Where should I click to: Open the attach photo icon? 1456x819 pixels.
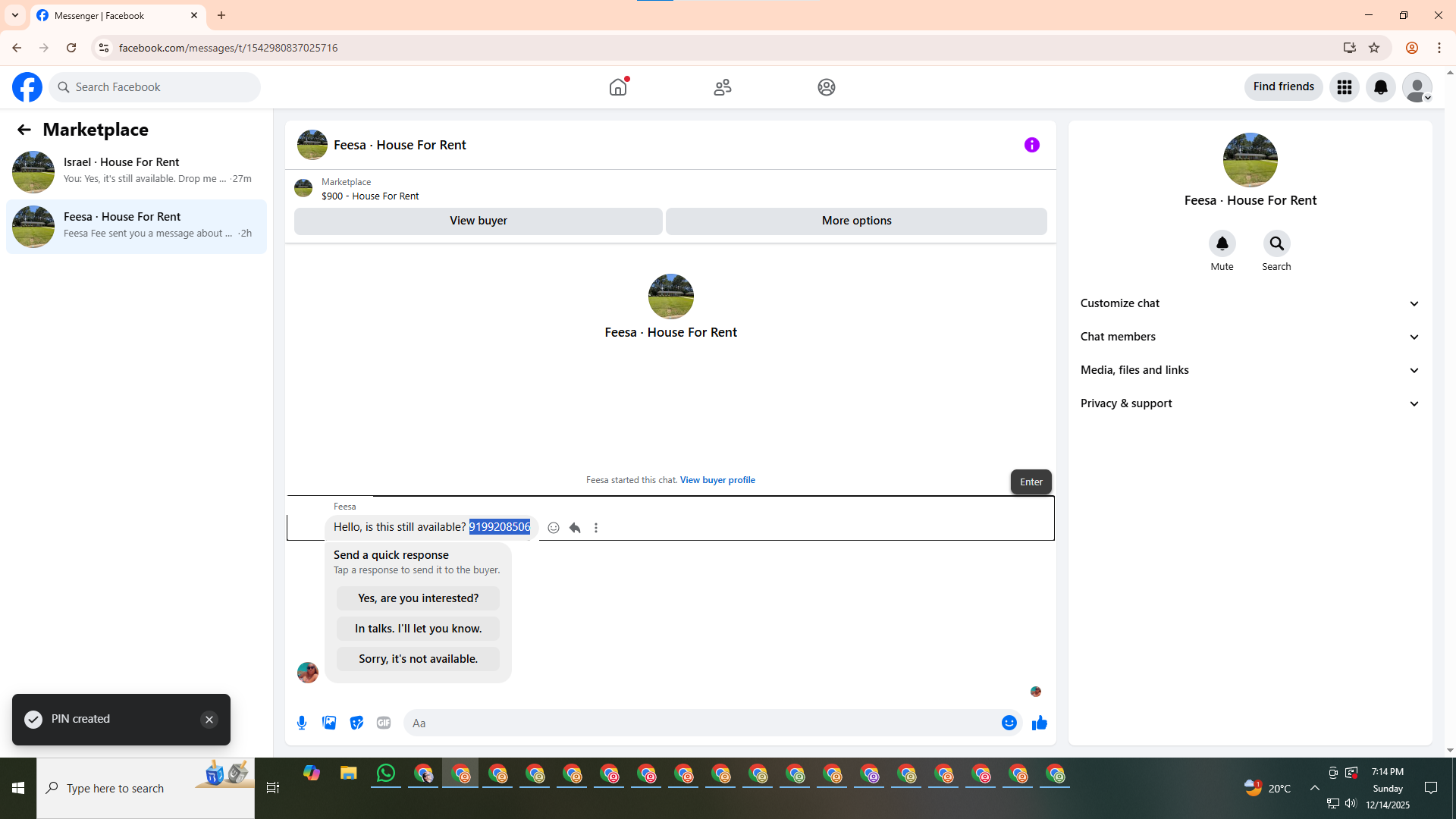329,723
